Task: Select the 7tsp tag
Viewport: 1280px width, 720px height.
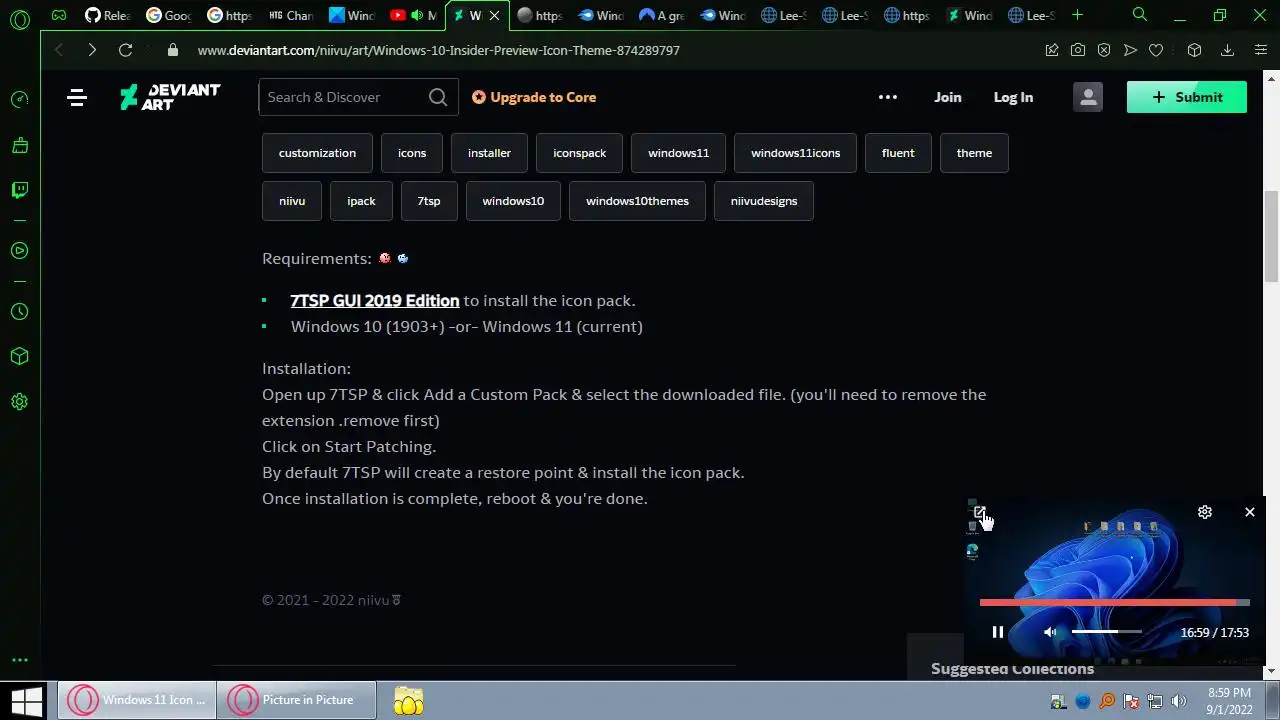Action: [429, 201]
